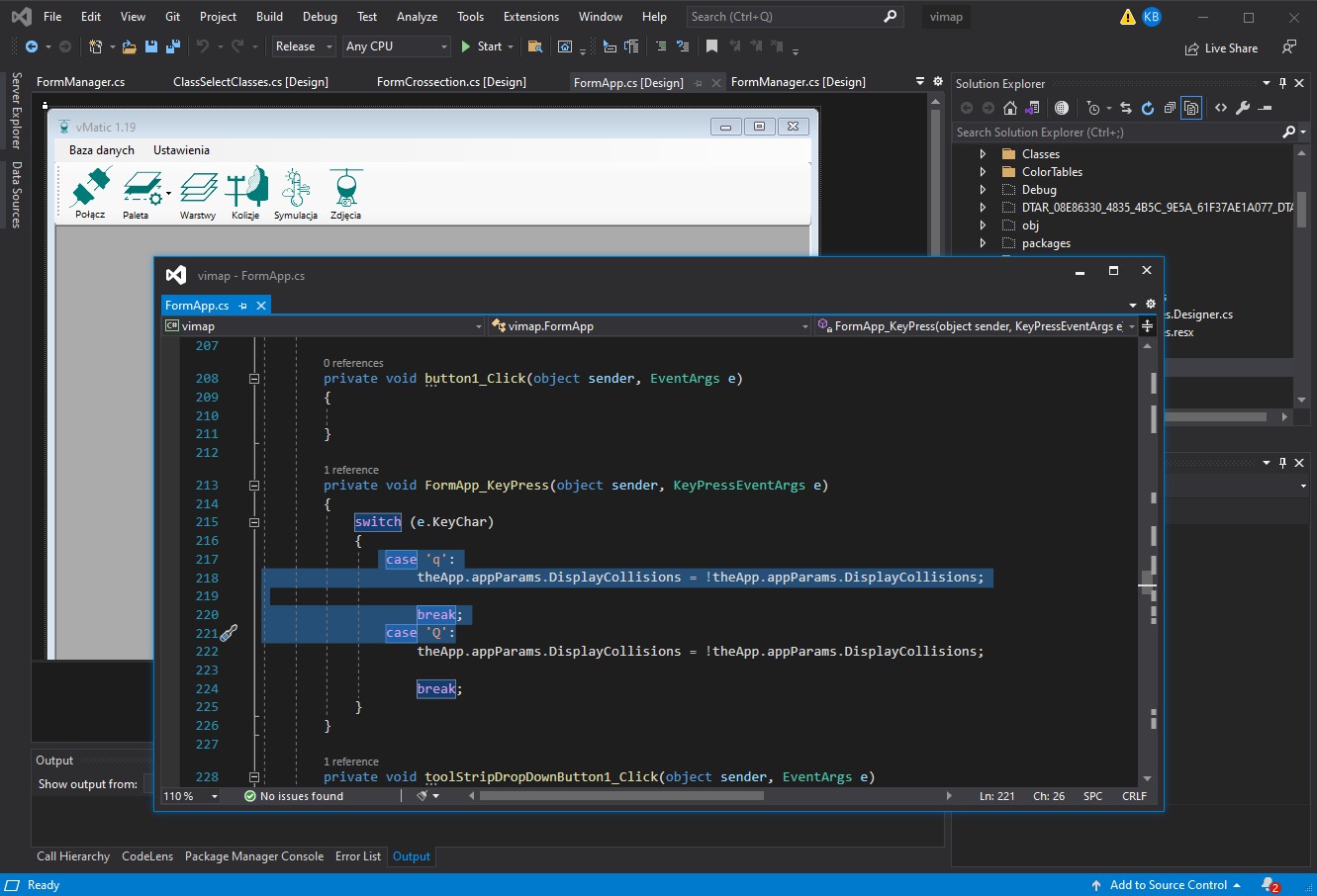The width and height of the screenshot is (1317, 896).
Task: Open the 110 % zoom level combo box
Action: click(191, 796)
